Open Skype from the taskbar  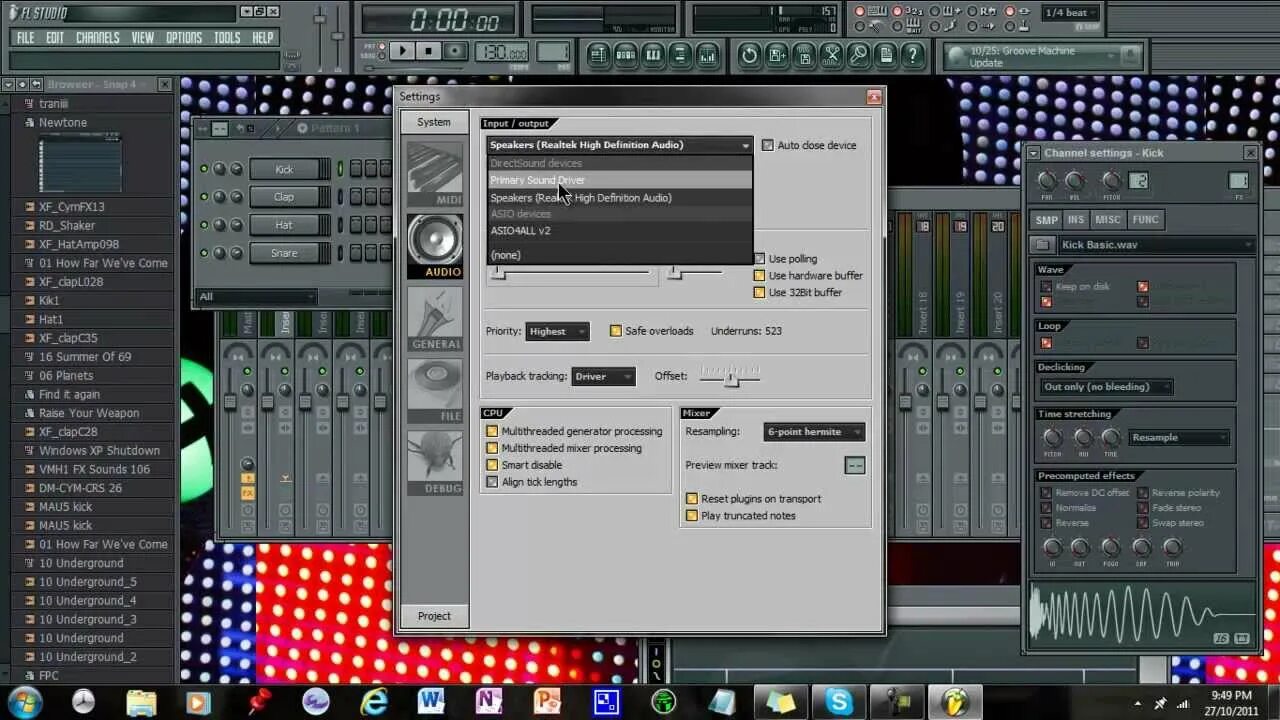(x=838, y=702)
